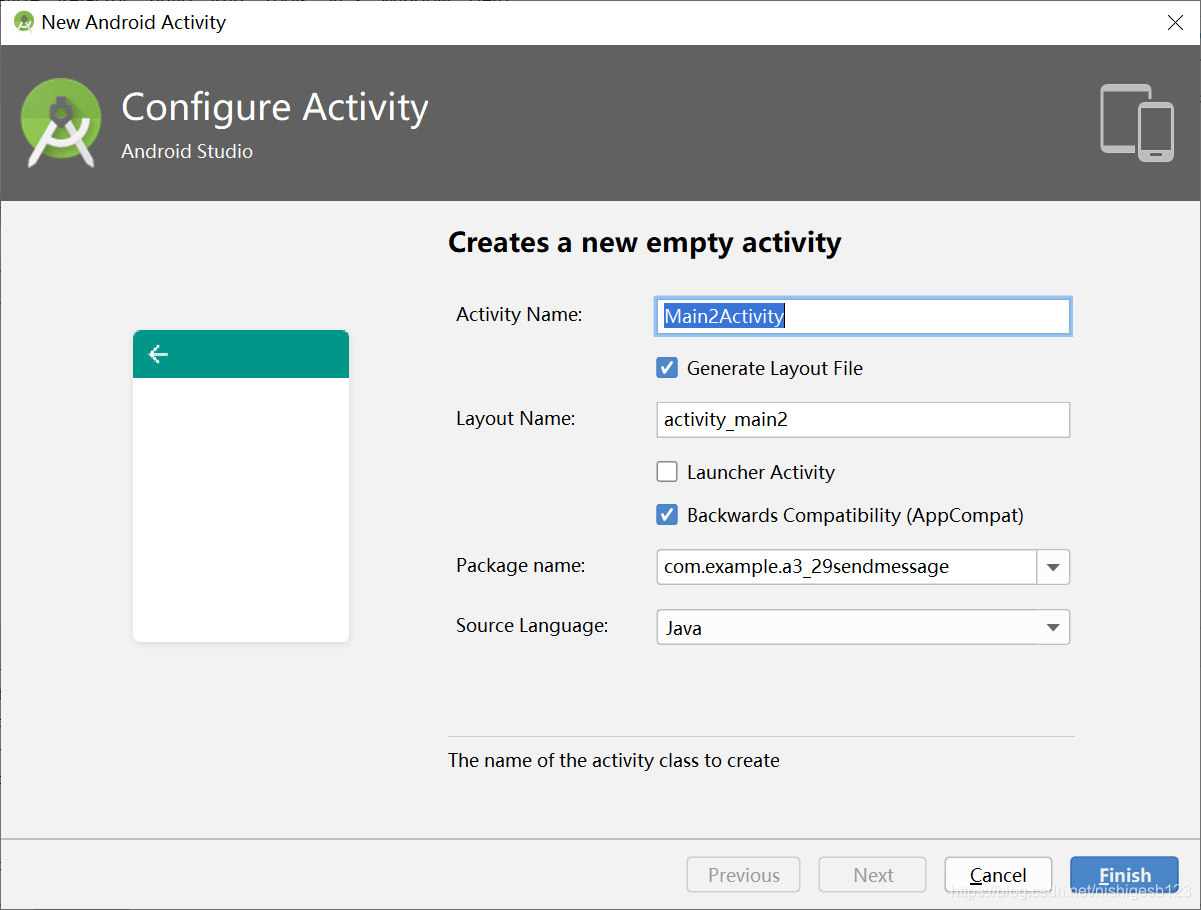Click the back arrow in the activity preview
The image size is (1201, 910).
(158, 354)
